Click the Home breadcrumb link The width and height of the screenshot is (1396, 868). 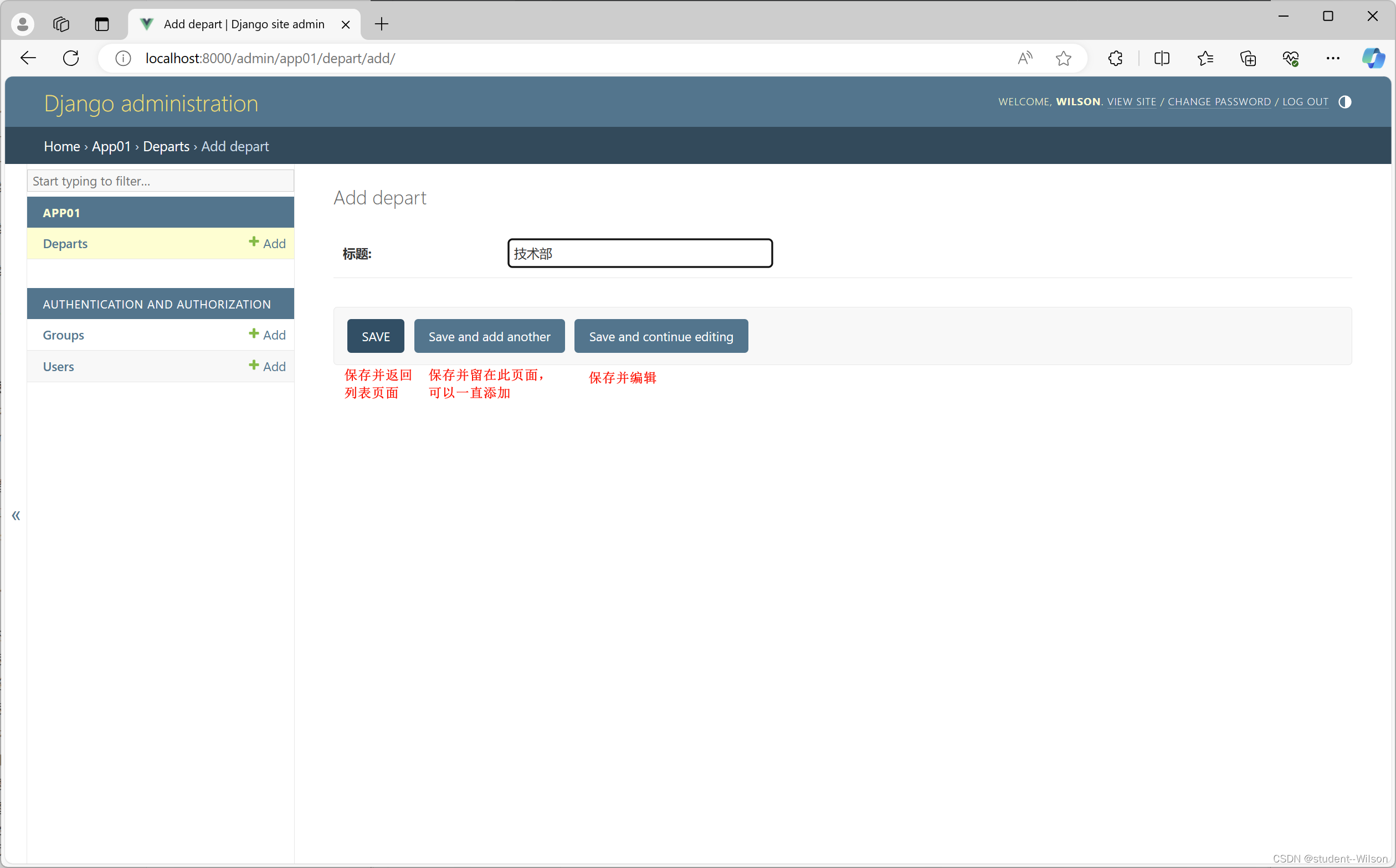[61, 146]
